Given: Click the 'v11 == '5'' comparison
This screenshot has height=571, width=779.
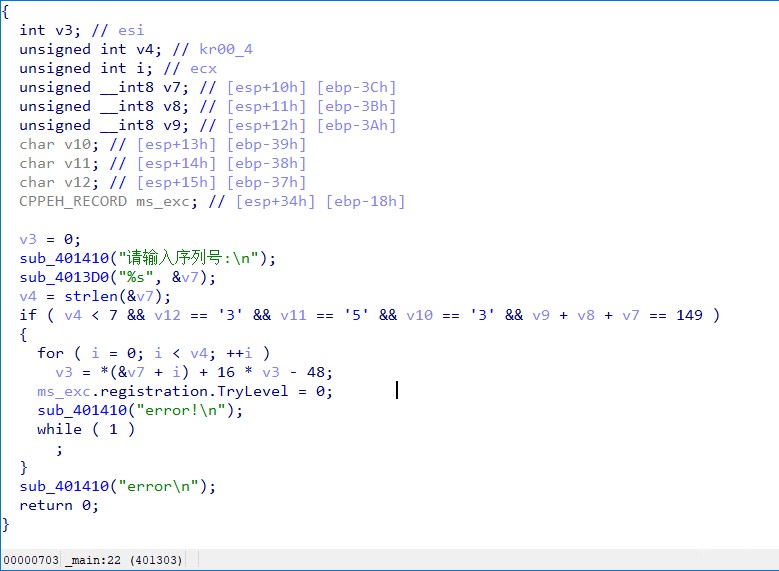Looking at the screenshot, I should [324, 315].
